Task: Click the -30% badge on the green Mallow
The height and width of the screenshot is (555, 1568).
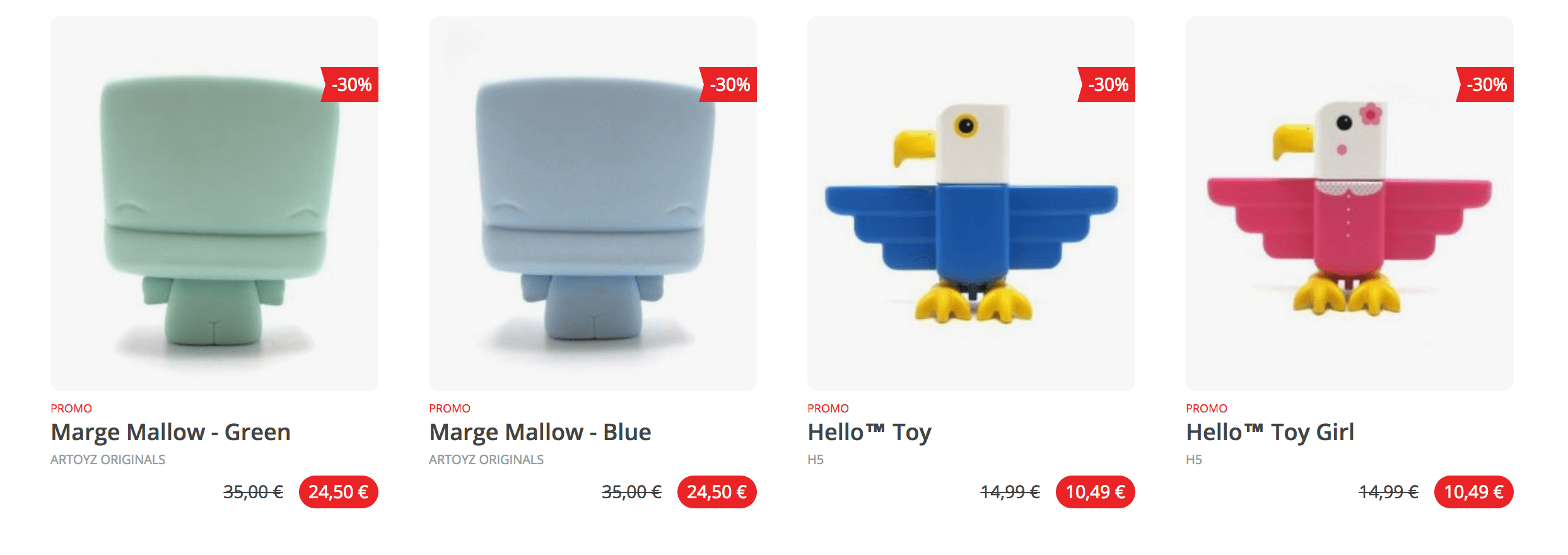Action: click(350, 85)
